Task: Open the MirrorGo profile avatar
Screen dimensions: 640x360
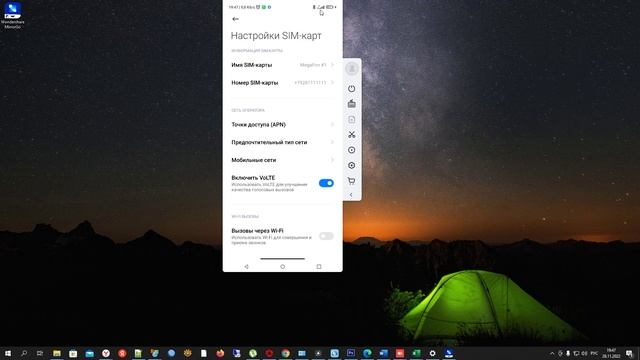Action: pyautogui.click(x=351, y=69)
